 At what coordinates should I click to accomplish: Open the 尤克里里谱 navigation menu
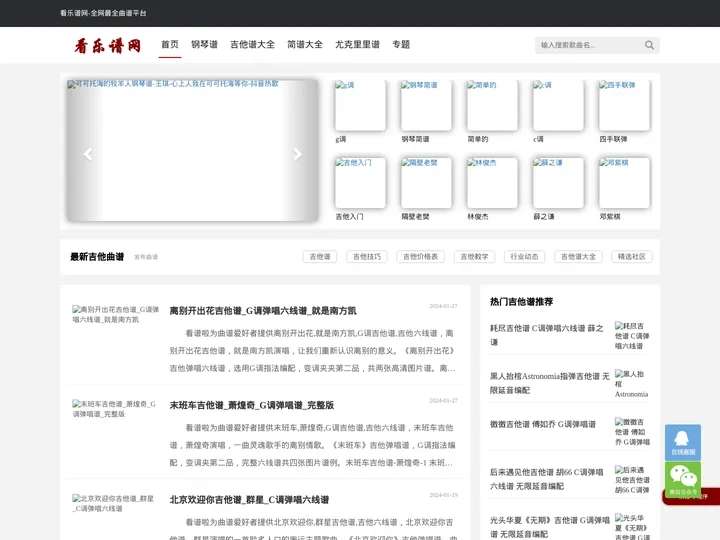coord(357,45)
